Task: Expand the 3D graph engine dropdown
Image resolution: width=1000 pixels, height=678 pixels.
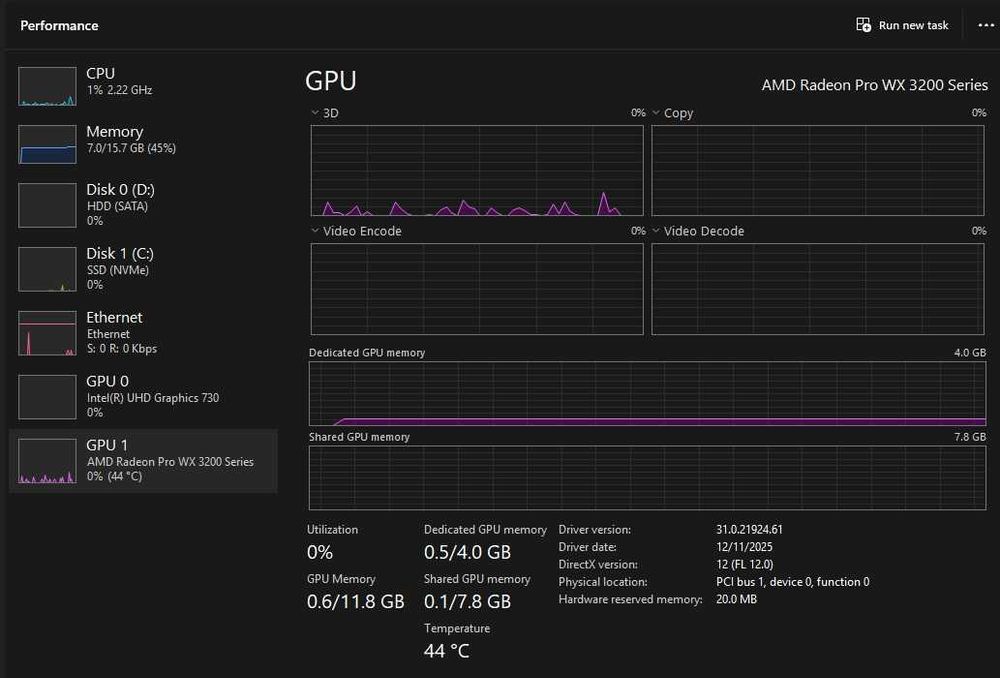Action: [316, 113]
